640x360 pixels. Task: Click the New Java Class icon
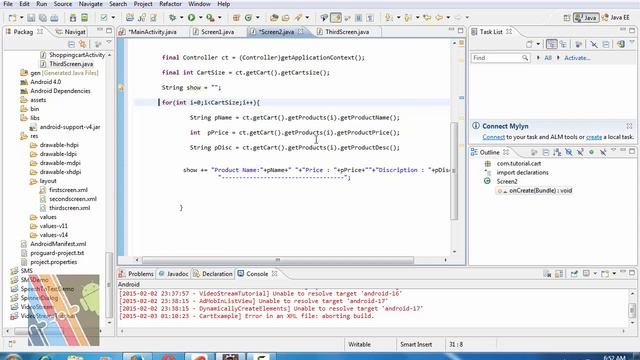point(248,18)
